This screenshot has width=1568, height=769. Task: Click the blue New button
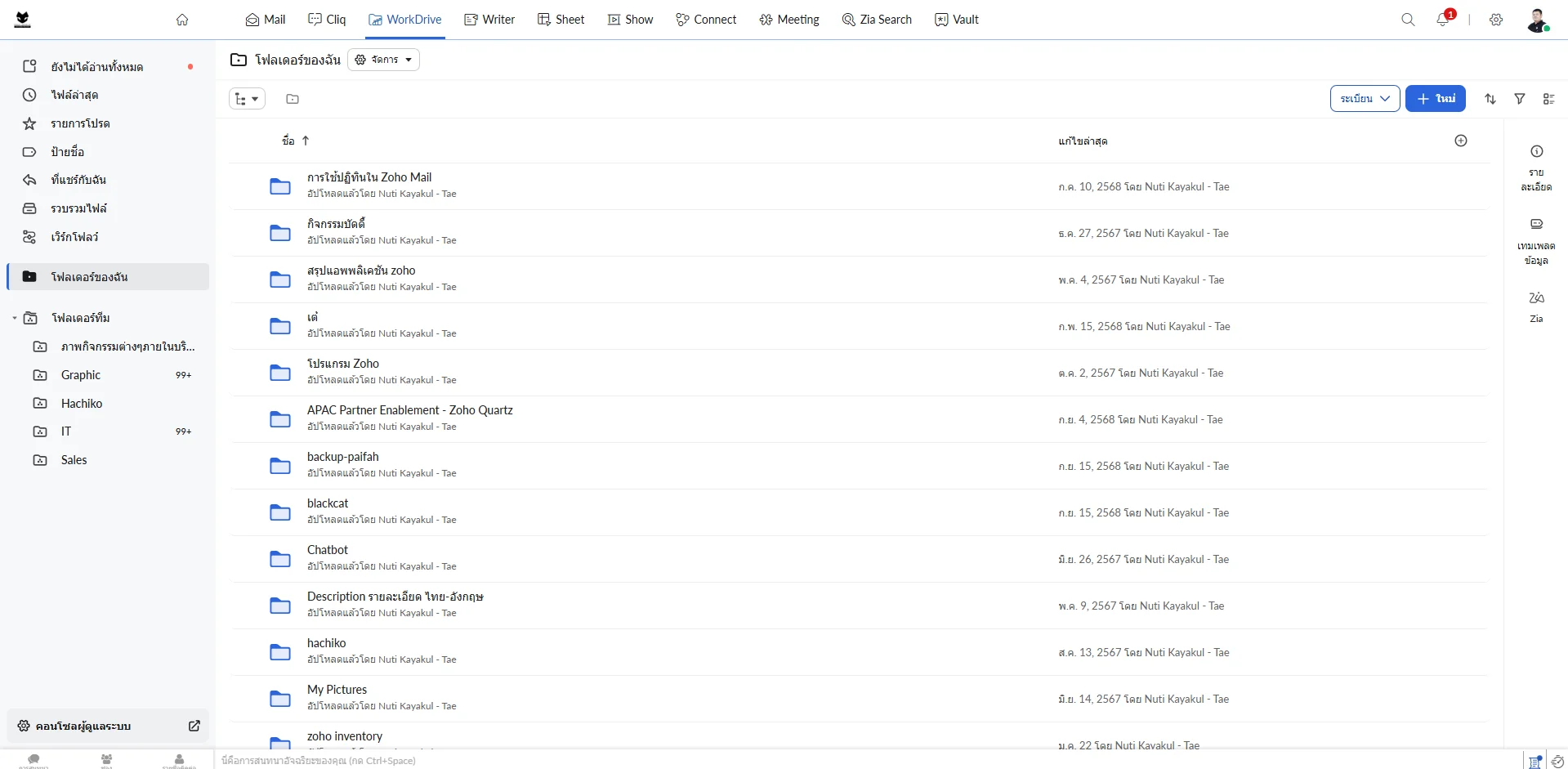[x=1435, y=99]
